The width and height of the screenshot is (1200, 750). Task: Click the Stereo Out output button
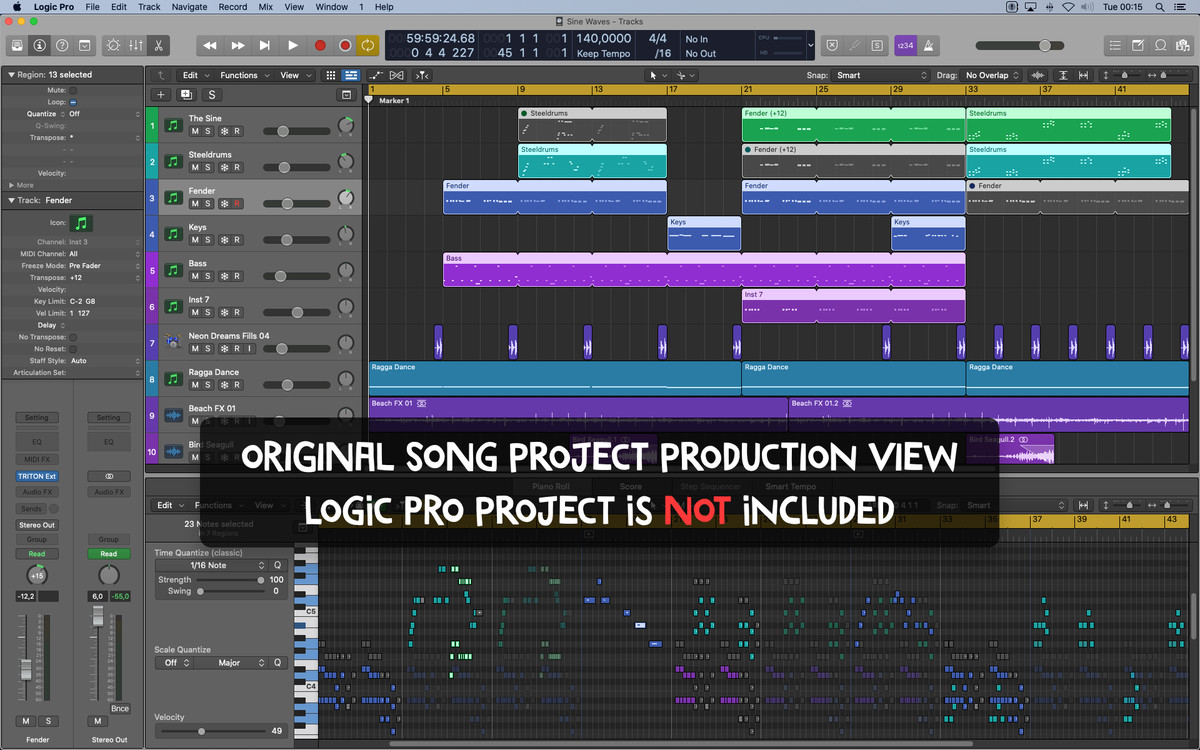click(37, 524)
